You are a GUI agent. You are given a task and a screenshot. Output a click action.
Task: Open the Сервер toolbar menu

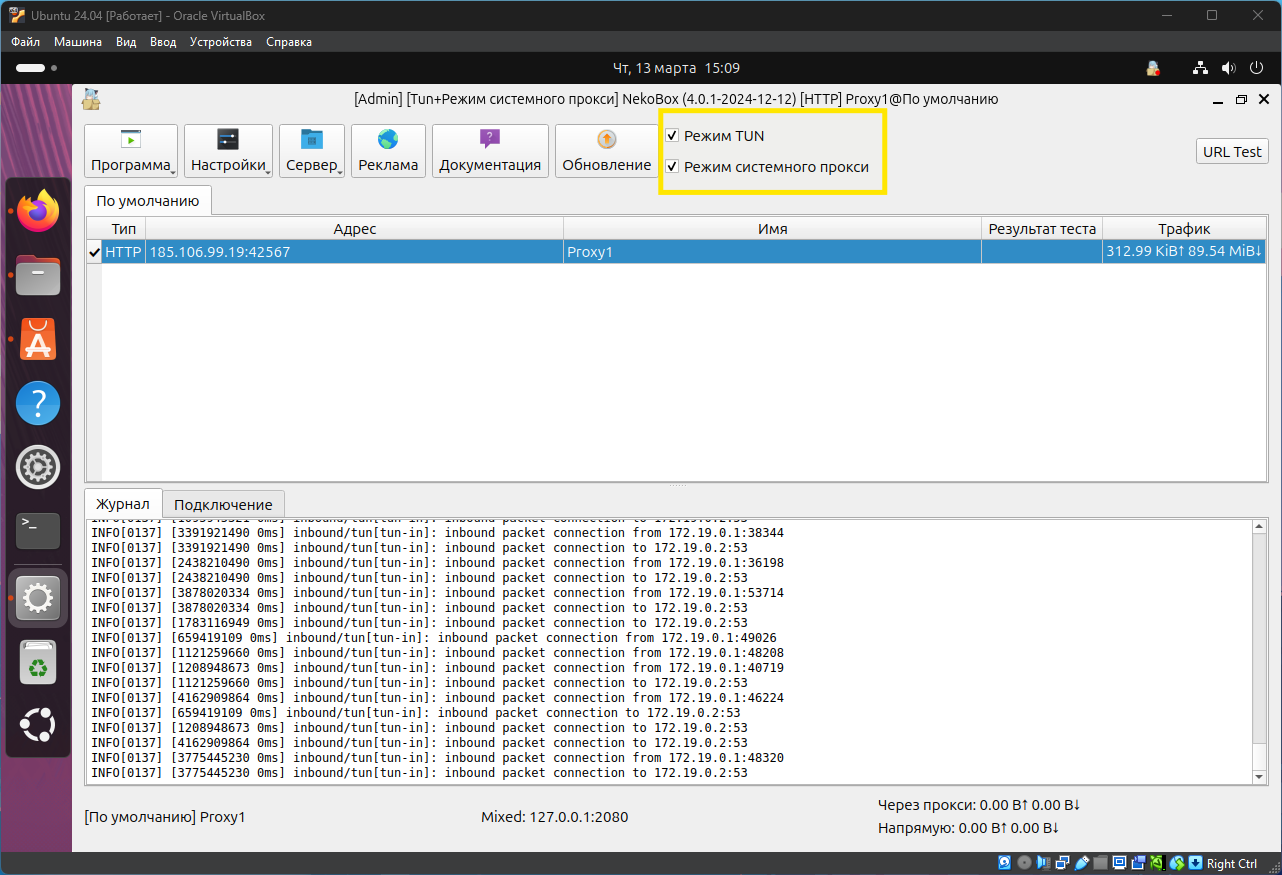click(312, 151)
